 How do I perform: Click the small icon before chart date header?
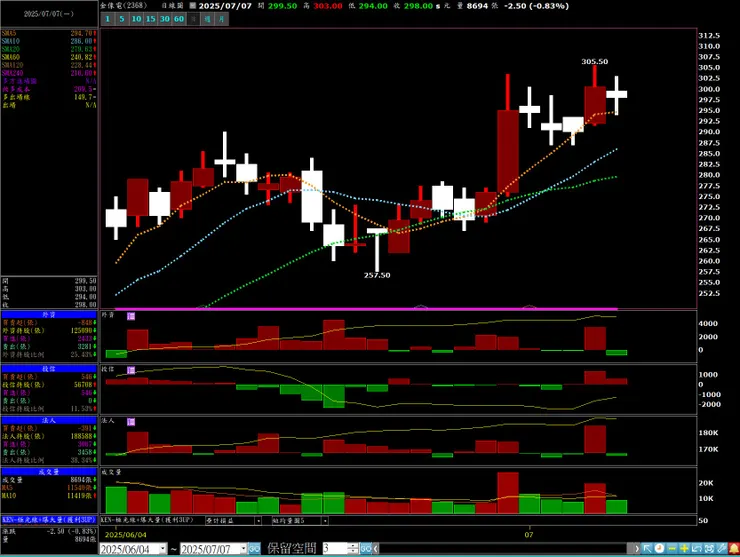click(x=193, y=6)
